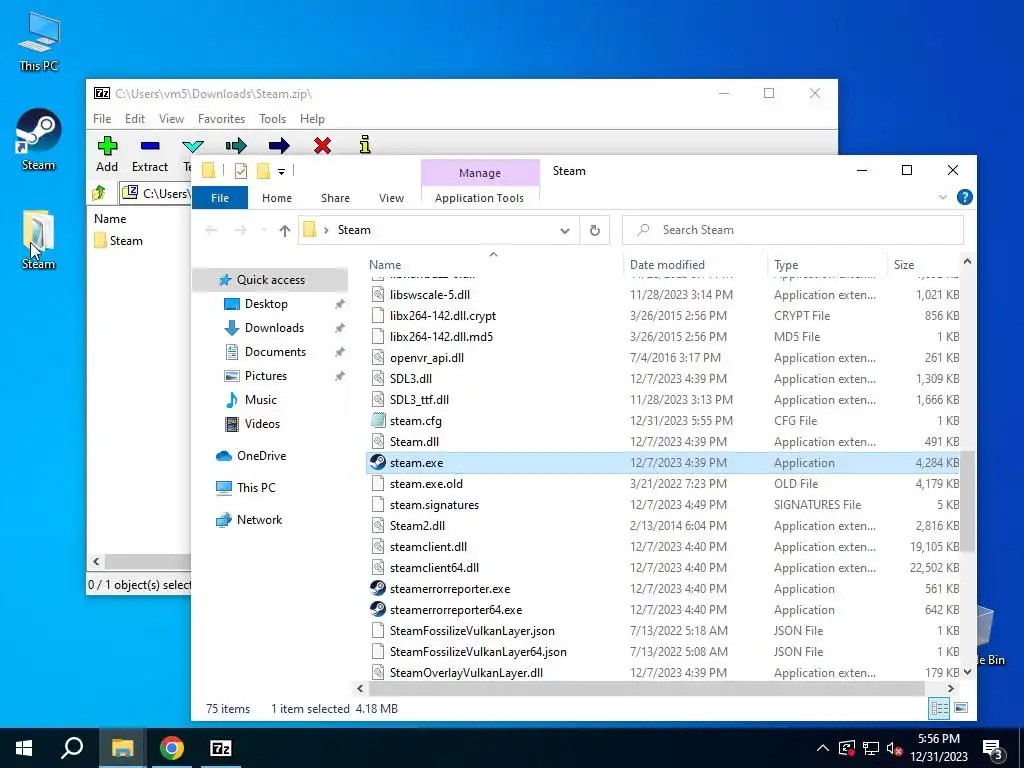Switch to the View ribbon tab
Screen dimensions: 1024x768
click(391, 198)
